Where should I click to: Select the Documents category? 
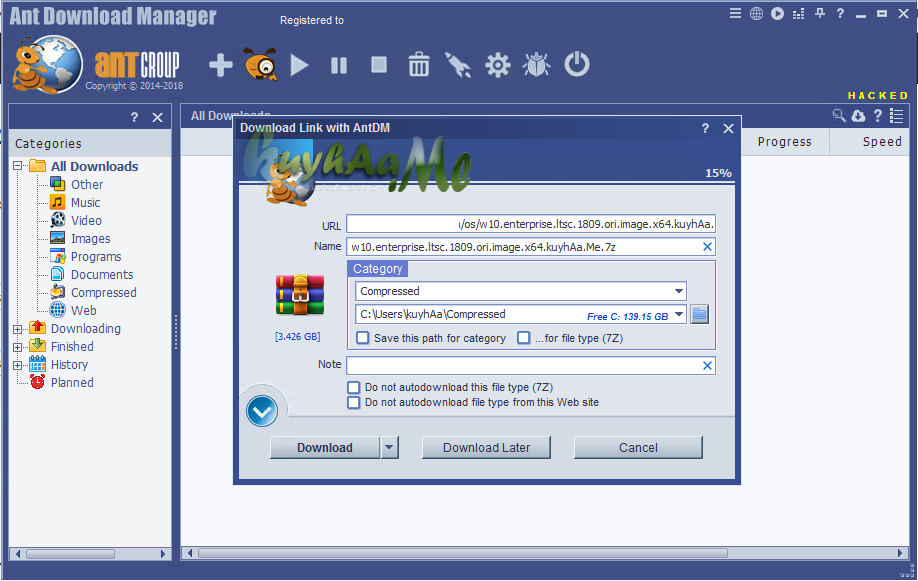click(102, 275)
